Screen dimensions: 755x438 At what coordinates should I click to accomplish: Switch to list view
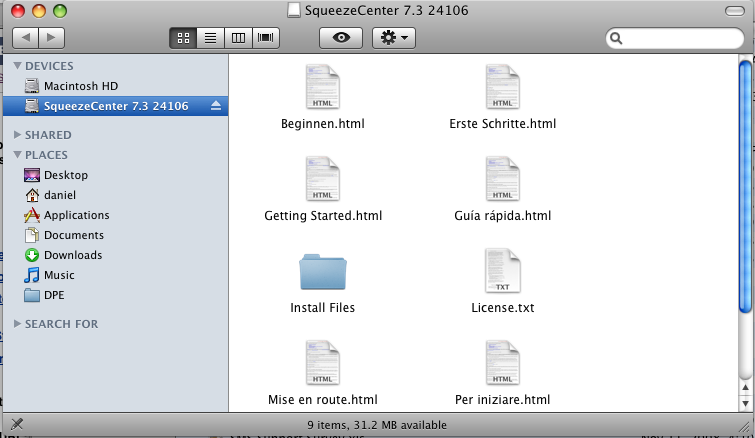(x=210, y=38)
